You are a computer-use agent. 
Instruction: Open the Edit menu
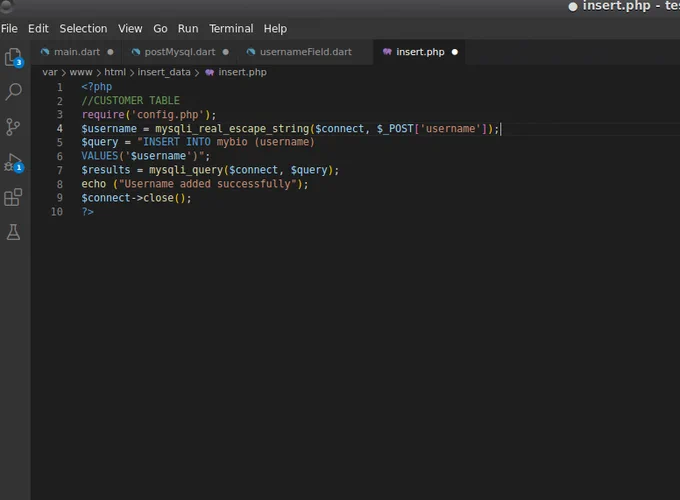click(38, 29)
